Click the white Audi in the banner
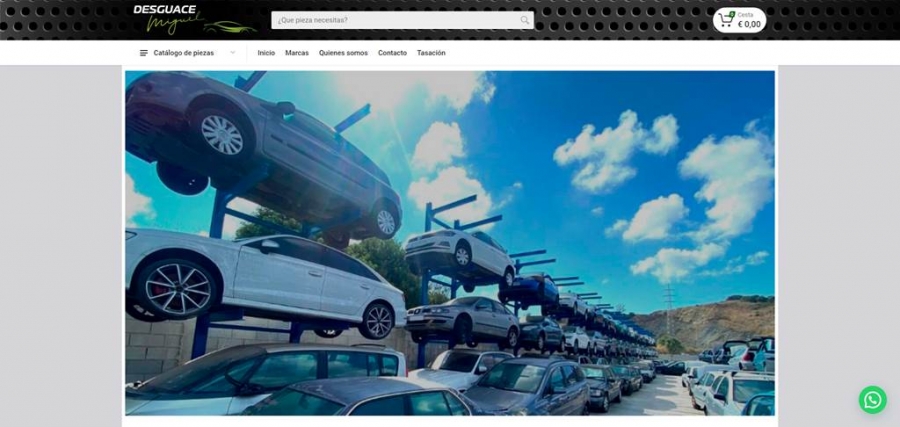This screenshot has width=900, height=427. [265, 280]
